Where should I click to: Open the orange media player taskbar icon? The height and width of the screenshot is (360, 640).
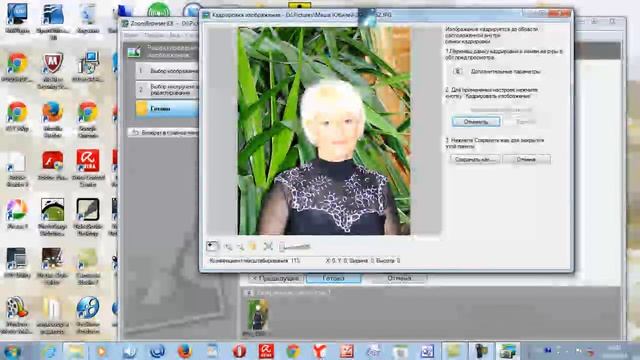102,351
